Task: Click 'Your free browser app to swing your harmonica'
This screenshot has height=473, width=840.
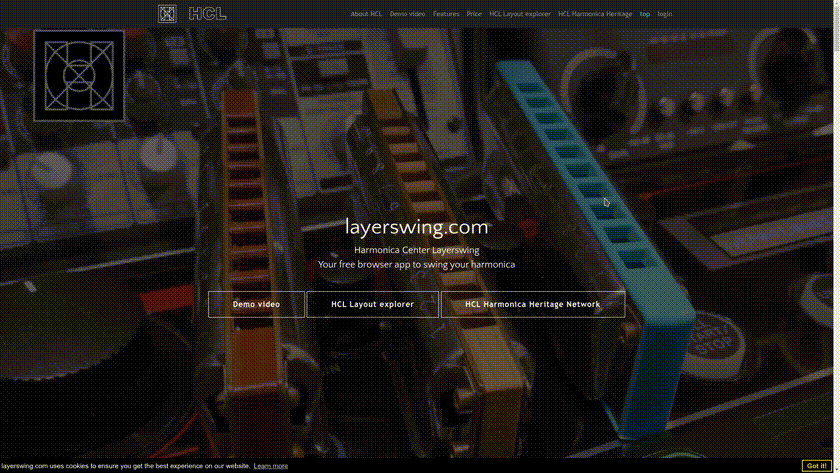Action: pyautogui.click(x=416, y=265)
